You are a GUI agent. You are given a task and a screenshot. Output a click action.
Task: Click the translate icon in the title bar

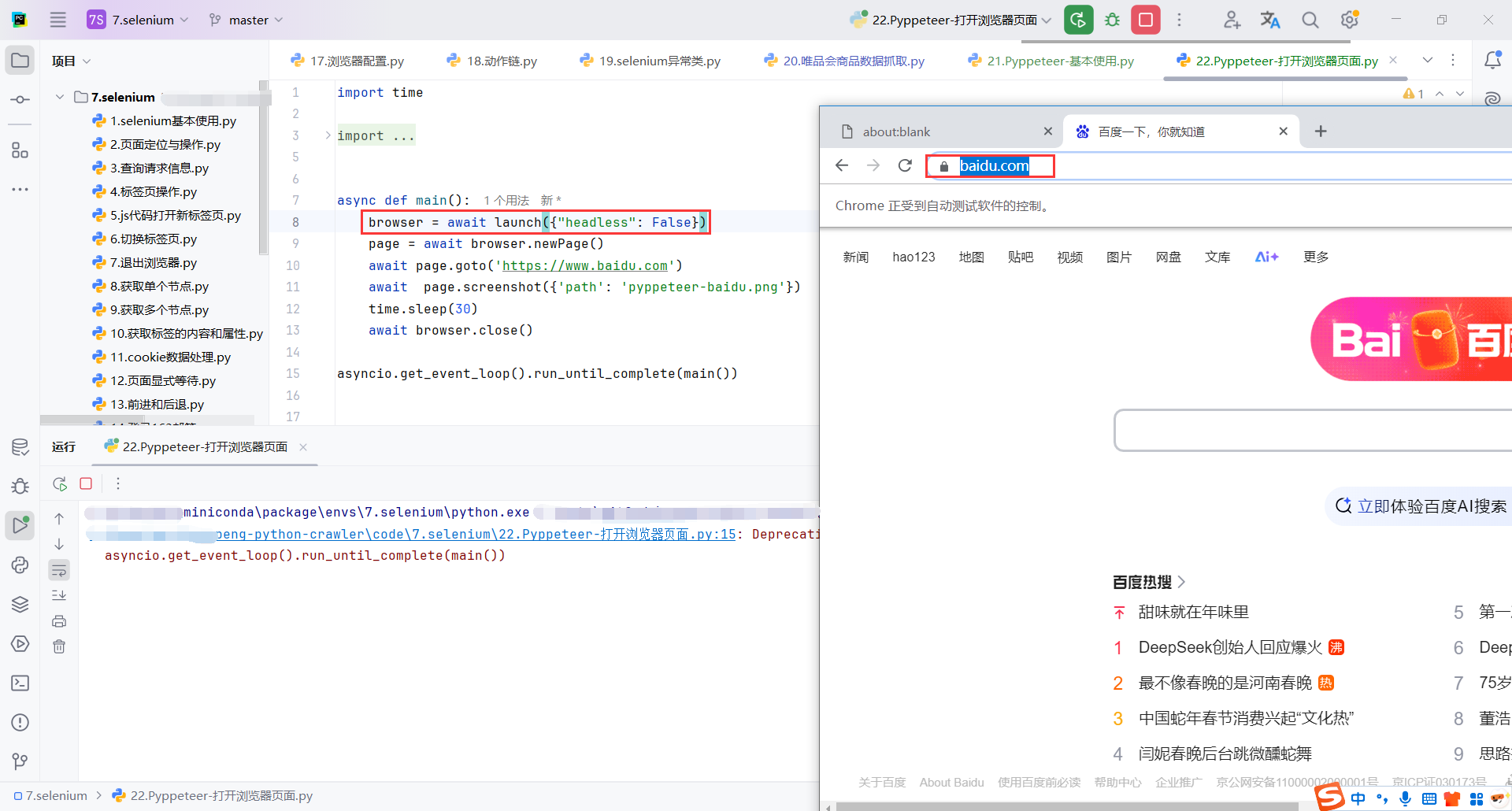click(1270, 20)
